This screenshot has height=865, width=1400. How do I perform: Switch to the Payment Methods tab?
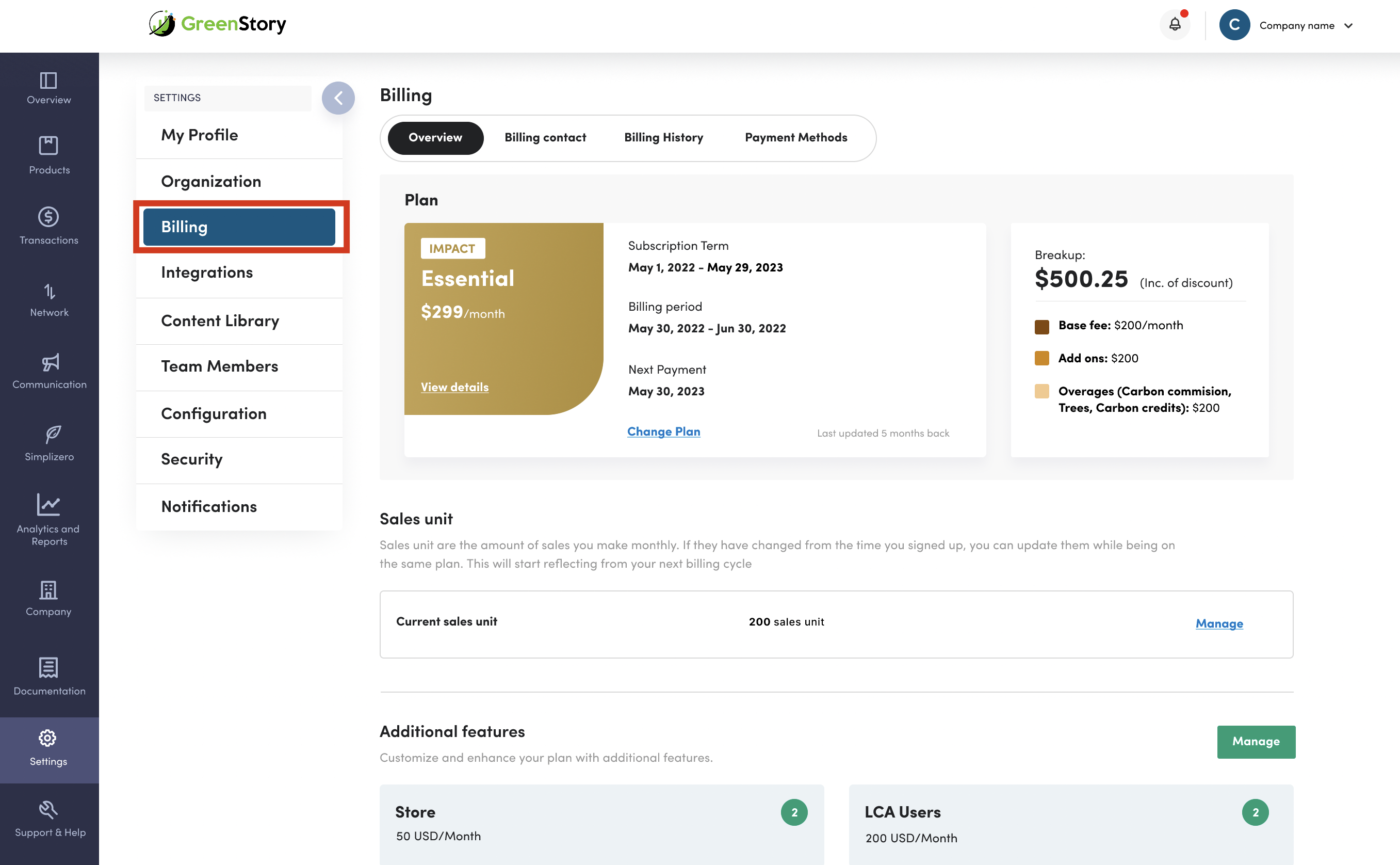click(795, 137)
